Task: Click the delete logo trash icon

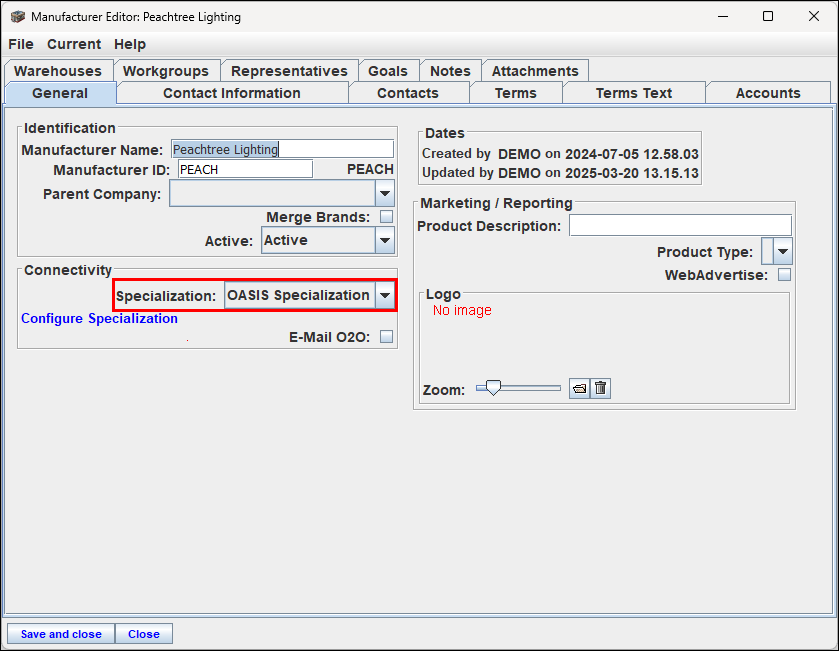Action: (600, 389)
